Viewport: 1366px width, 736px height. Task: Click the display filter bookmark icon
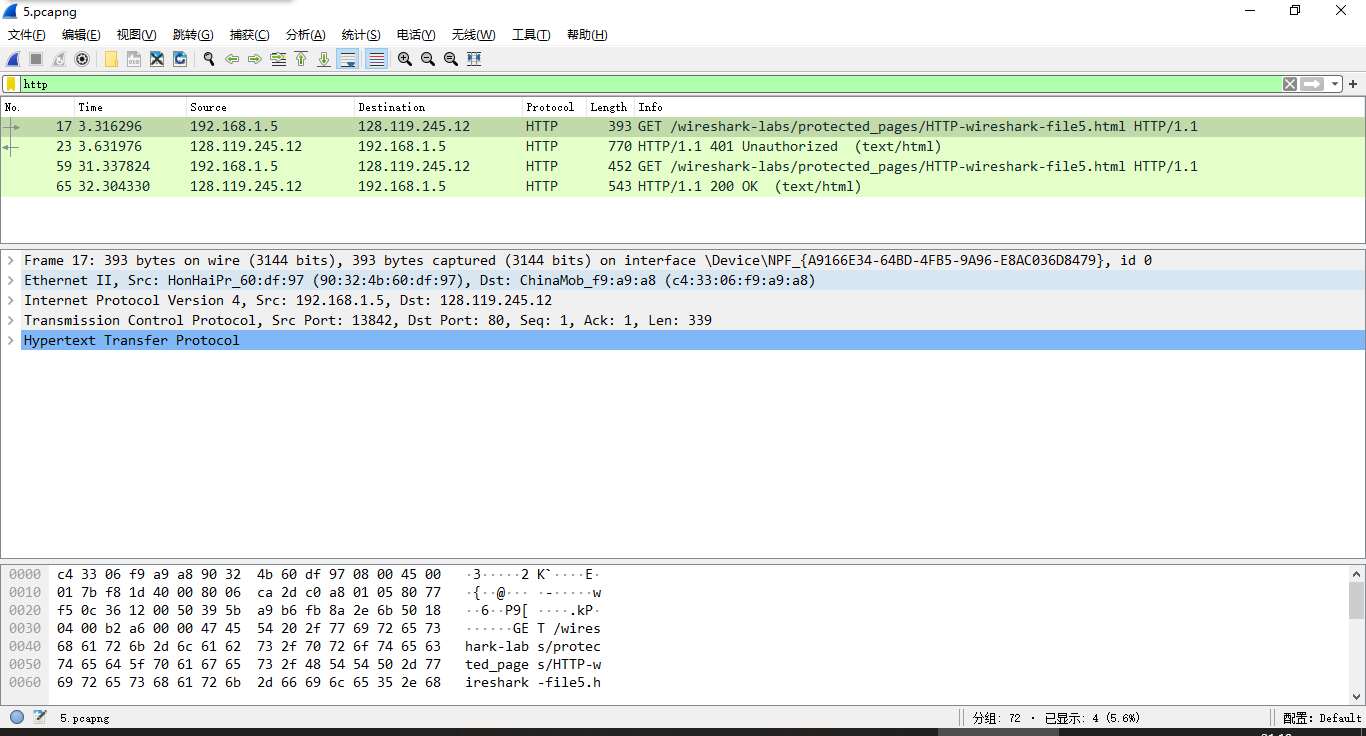[11, 84]
